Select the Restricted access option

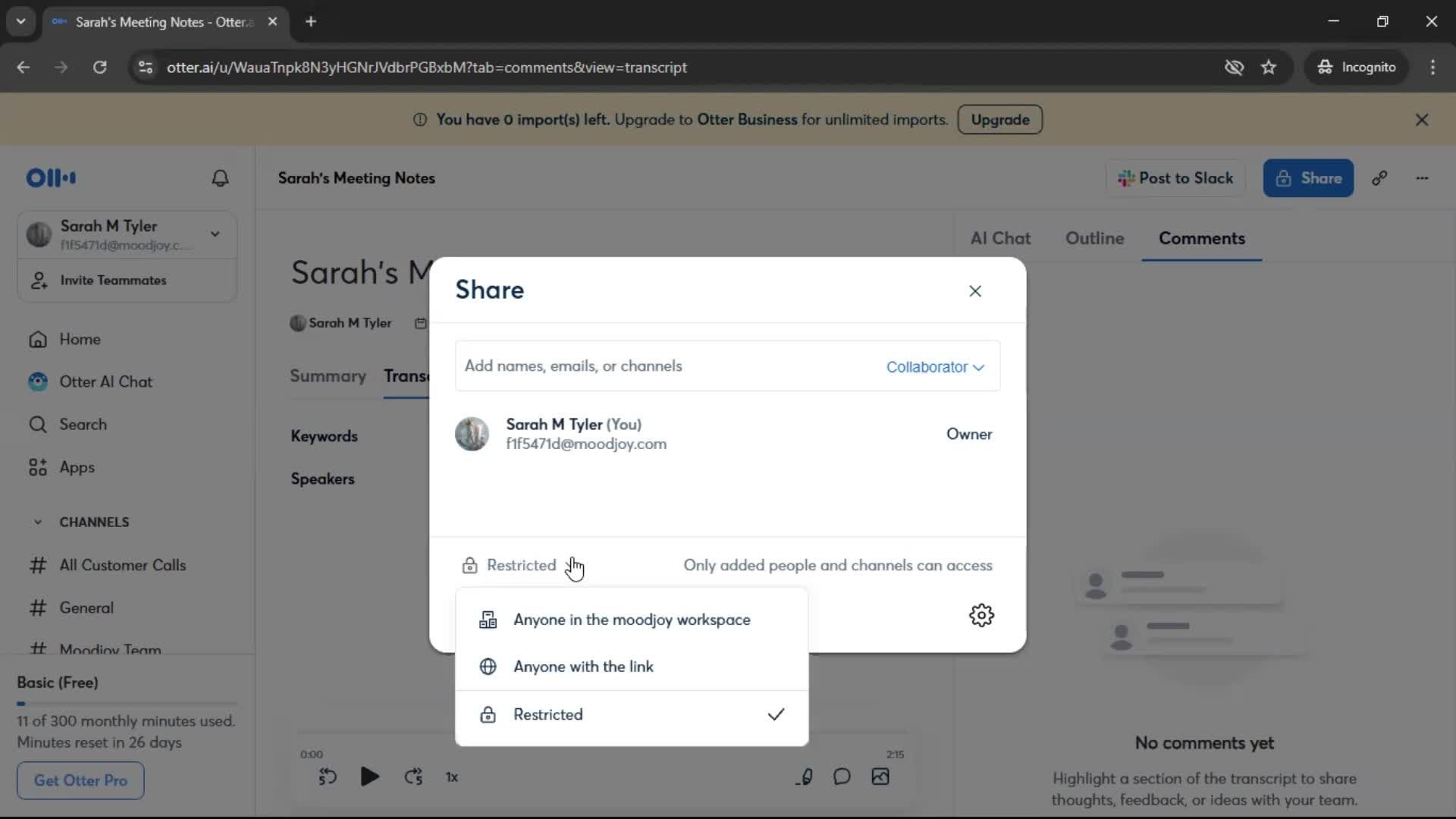point(632,714)
